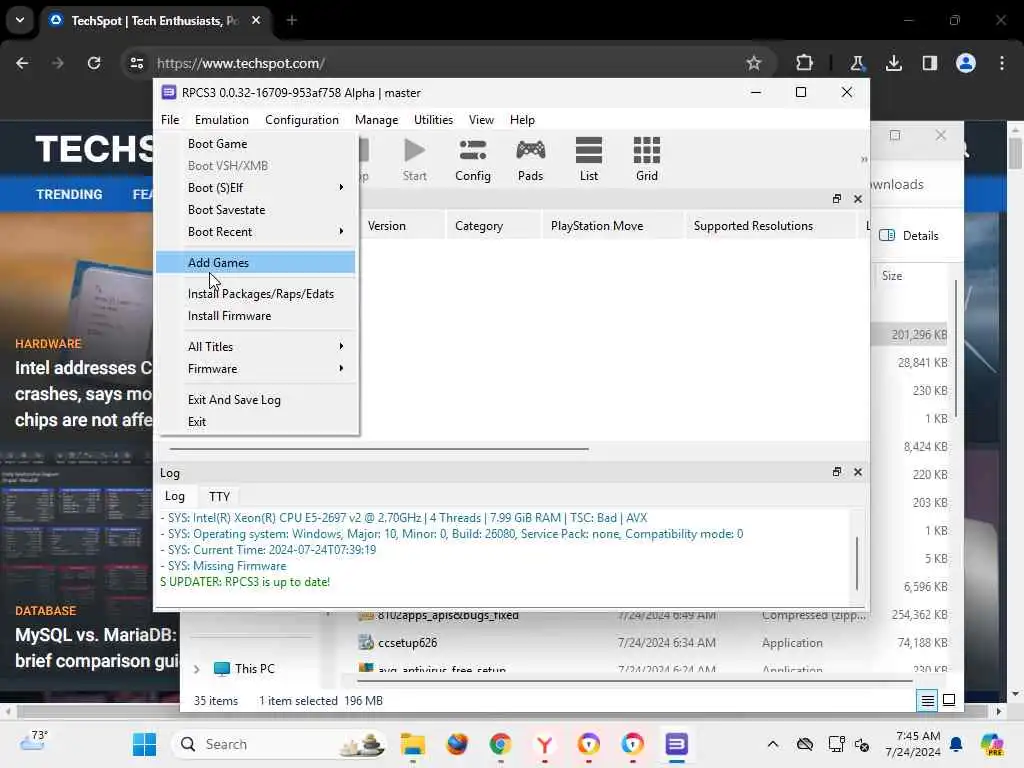The image size is (1024, 768).
Task: Expand the RPCS3 toolbar overflow chevron
Action: tap(863, 159)
